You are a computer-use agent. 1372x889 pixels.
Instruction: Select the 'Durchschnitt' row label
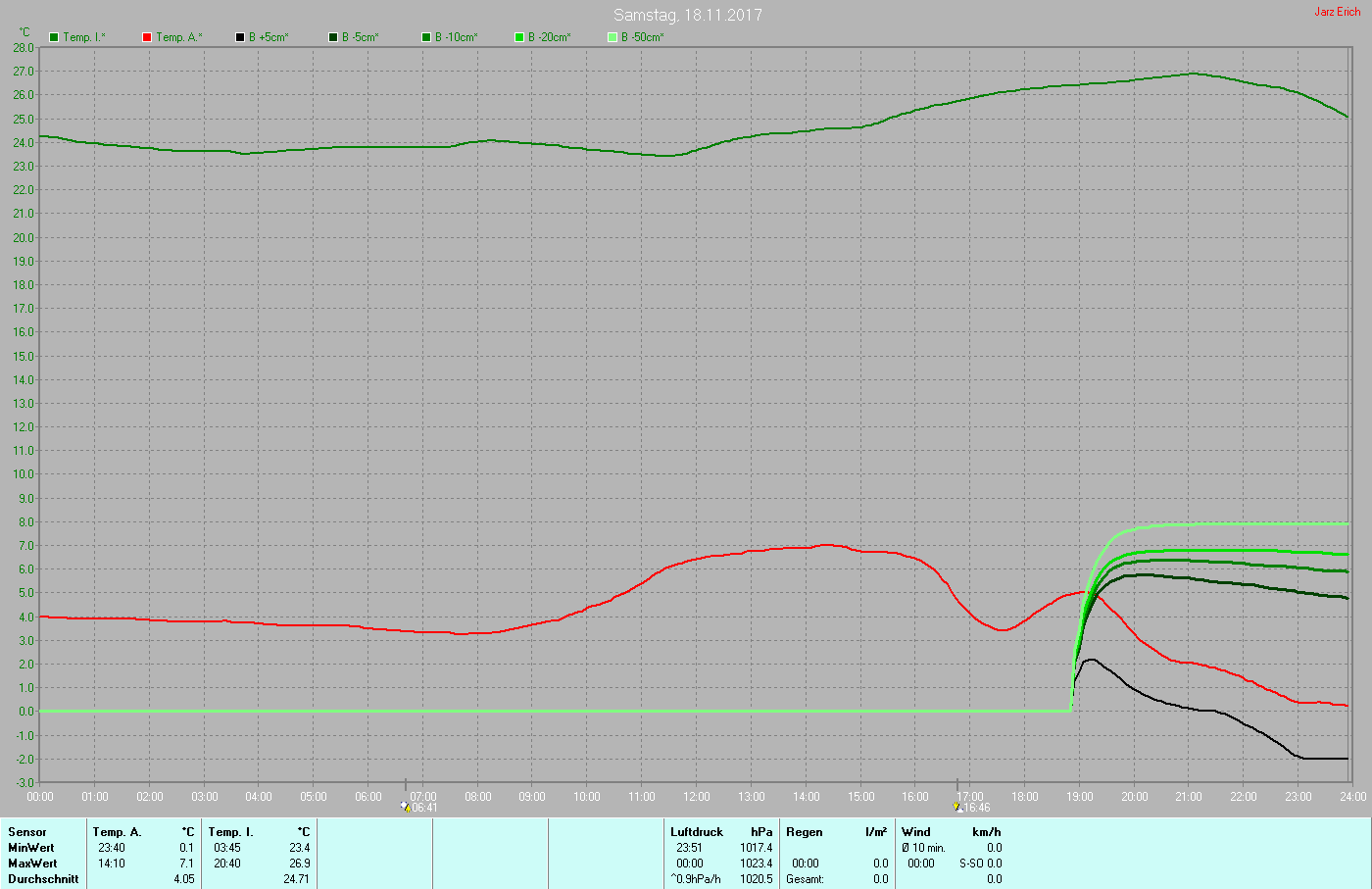coord(43,879)
